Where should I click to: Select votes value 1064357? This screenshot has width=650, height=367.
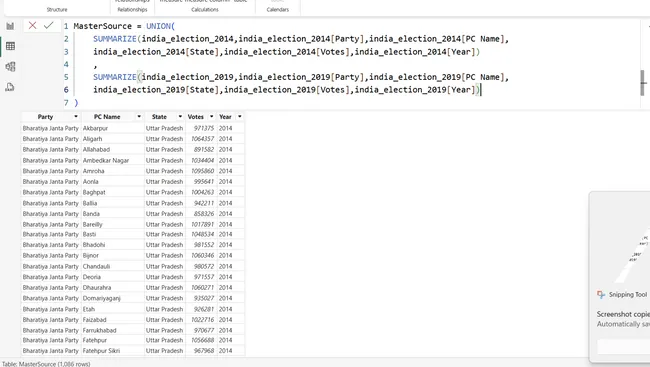[202, 139]
